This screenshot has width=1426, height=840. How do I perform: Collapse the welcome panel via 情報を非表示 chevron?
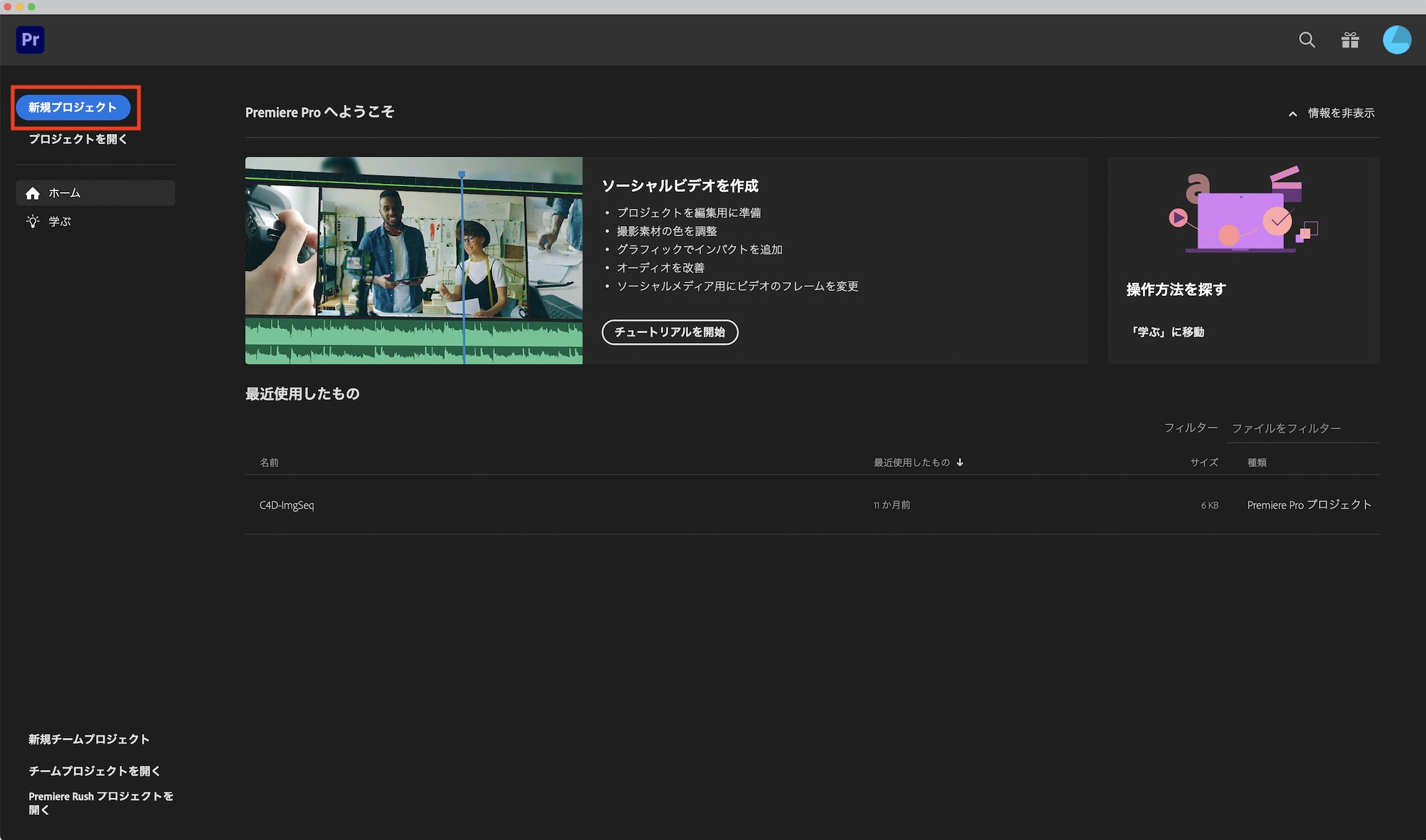point(1293,113)
